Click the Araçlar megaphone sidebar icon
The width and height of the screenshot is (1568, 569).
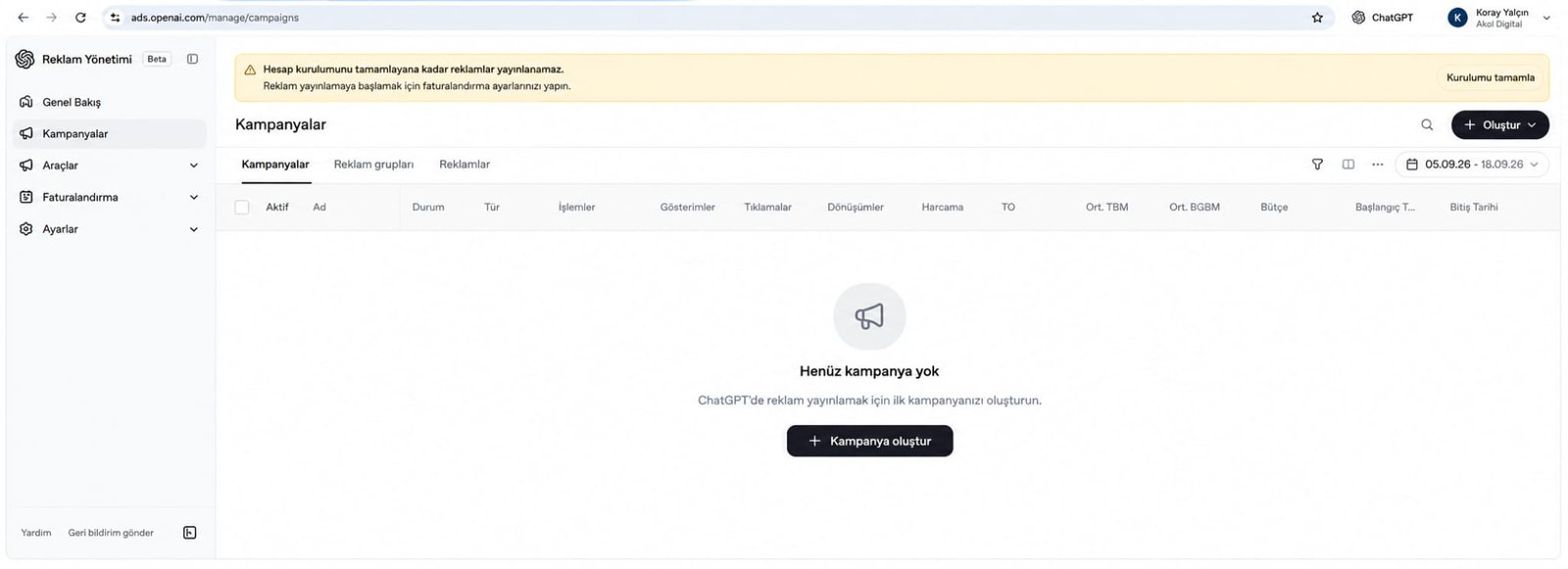click(x=26, y=166)
